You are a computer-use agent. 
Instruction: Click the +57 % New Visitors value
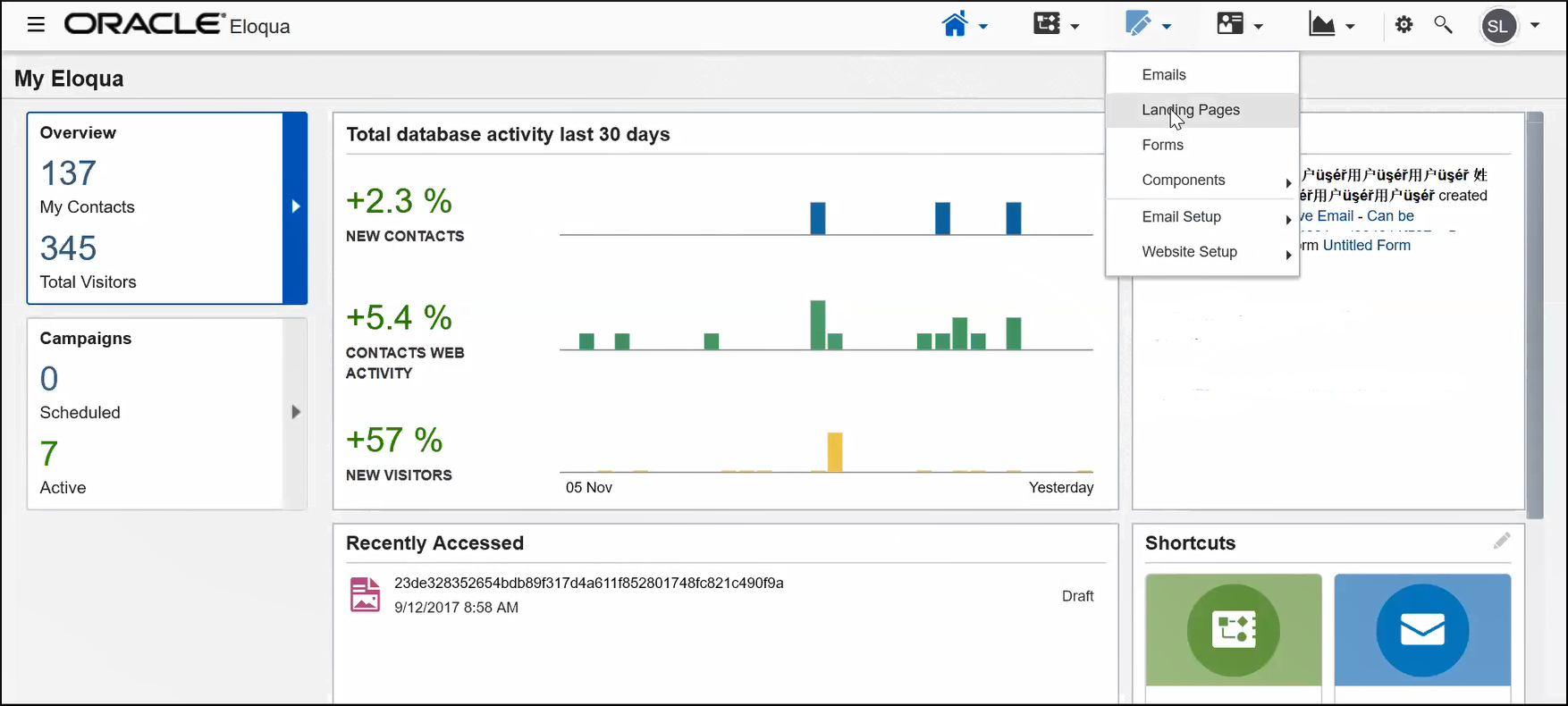pos(394,441)
